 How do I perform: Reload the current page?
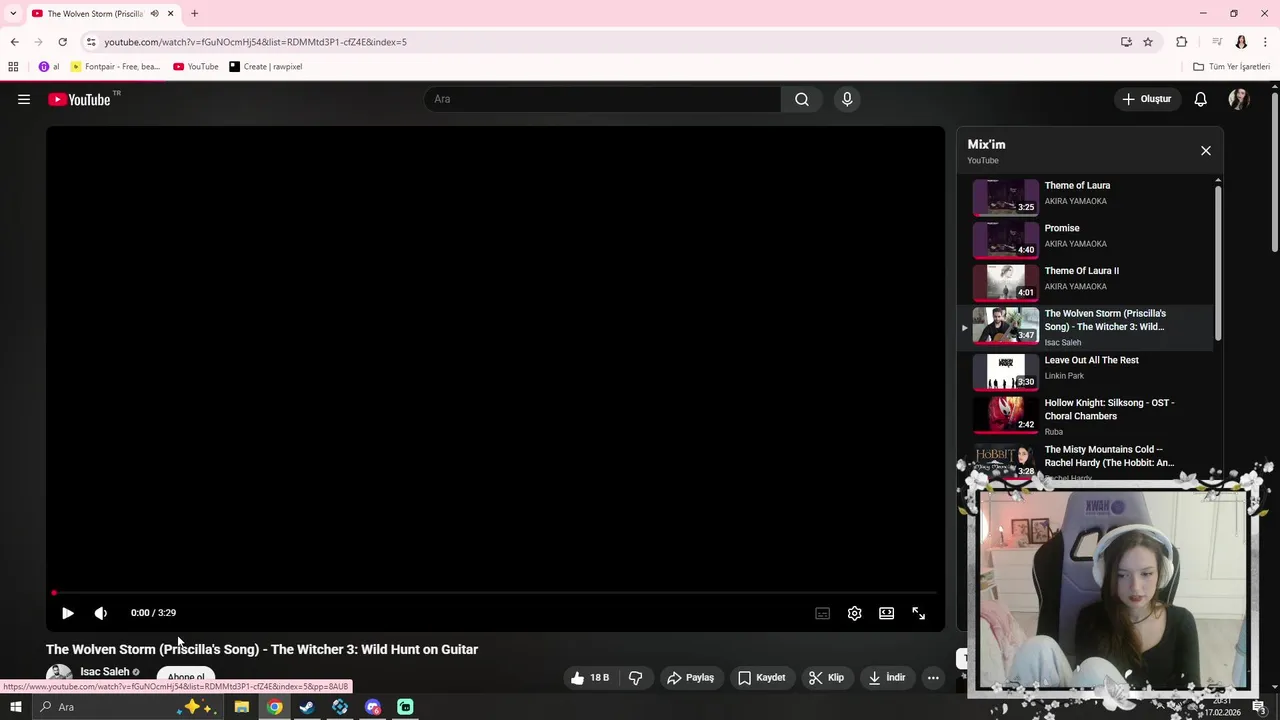click(62, 42)
